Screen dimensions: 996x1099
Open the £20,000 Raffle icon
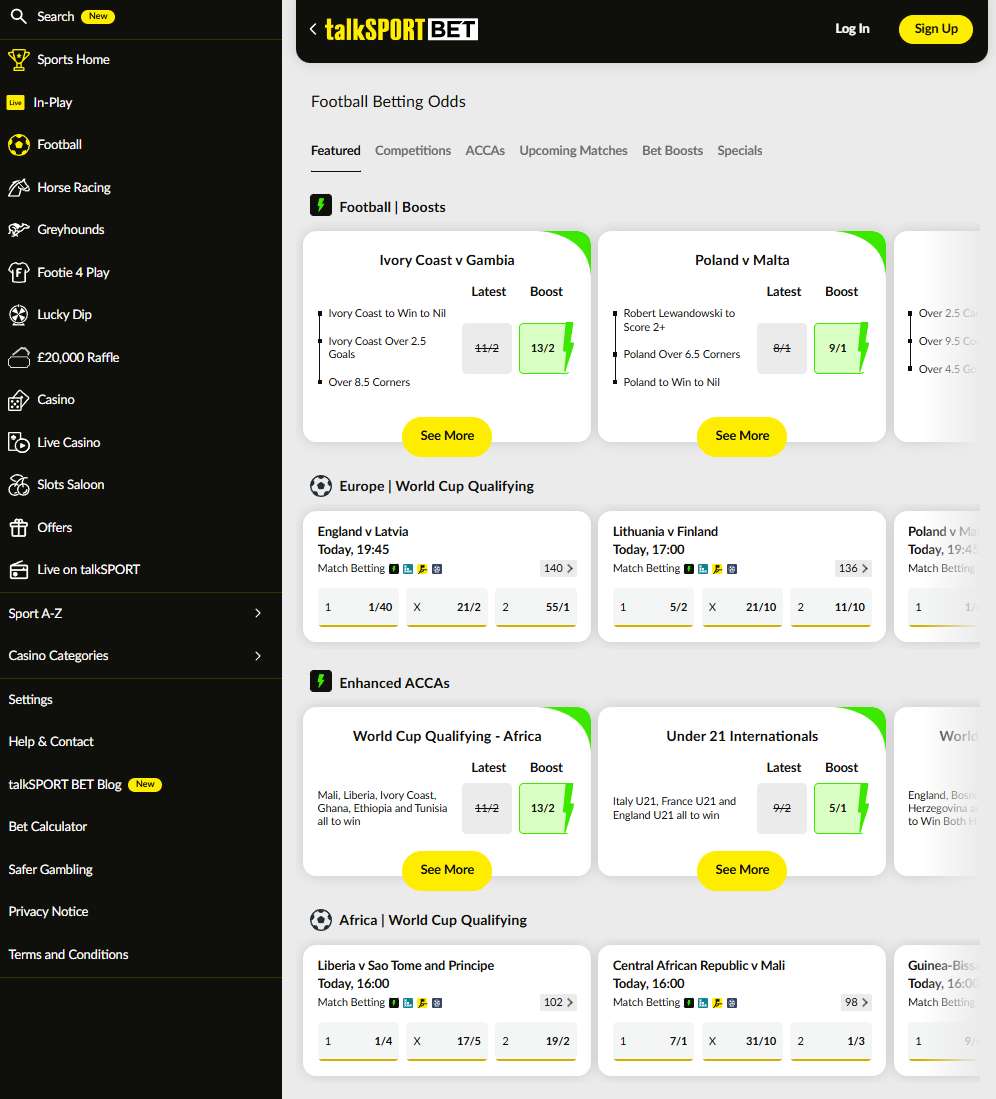tap(19, 357)
